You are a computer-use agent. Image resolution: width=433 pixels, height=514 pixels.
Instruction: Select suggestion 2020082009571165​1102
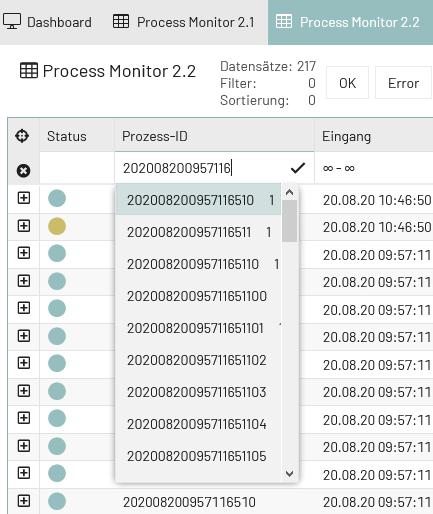click(x=198, y=360)
